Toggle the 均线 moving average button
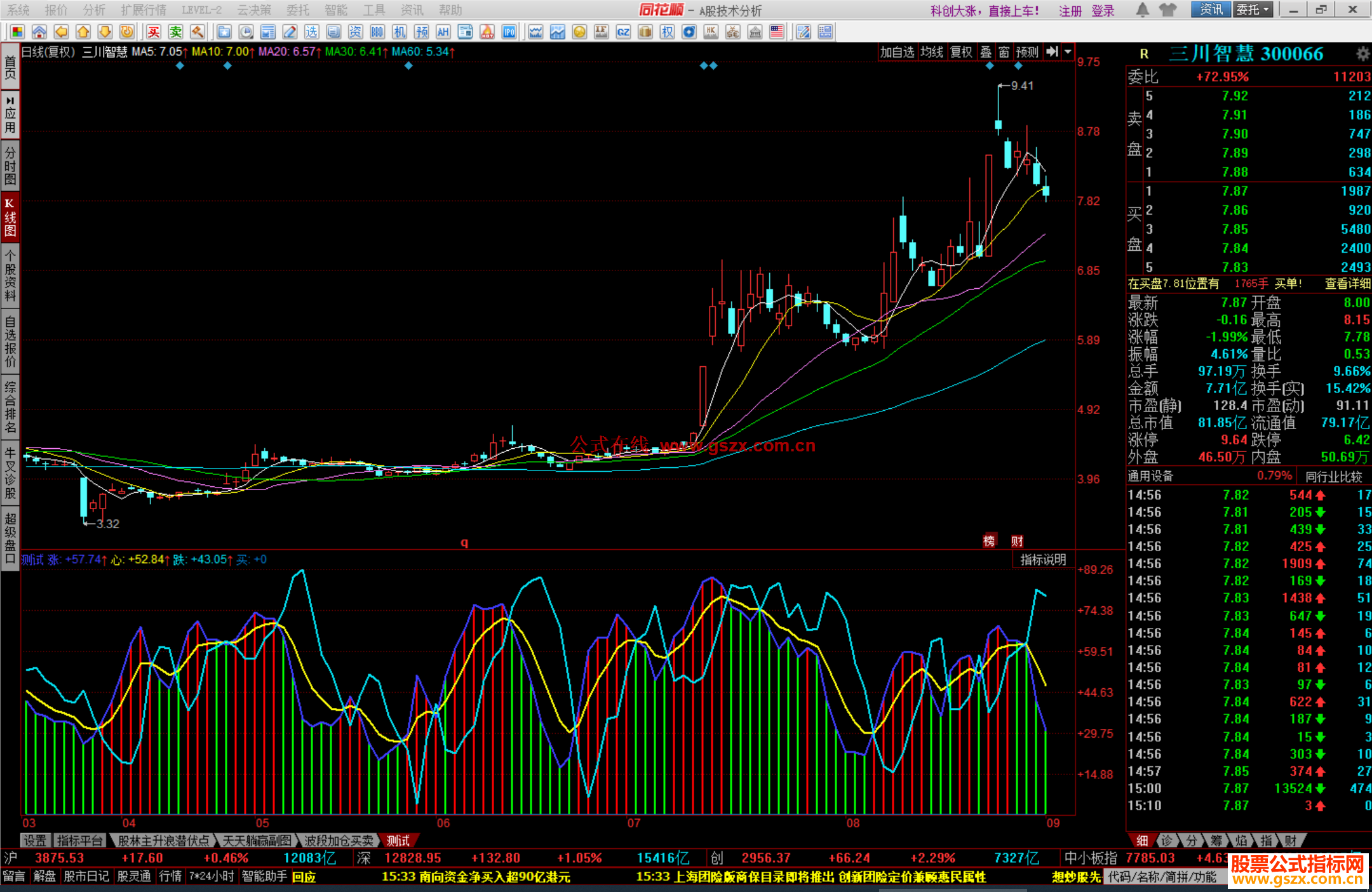The image size is (1372, 892). [931, 52]
